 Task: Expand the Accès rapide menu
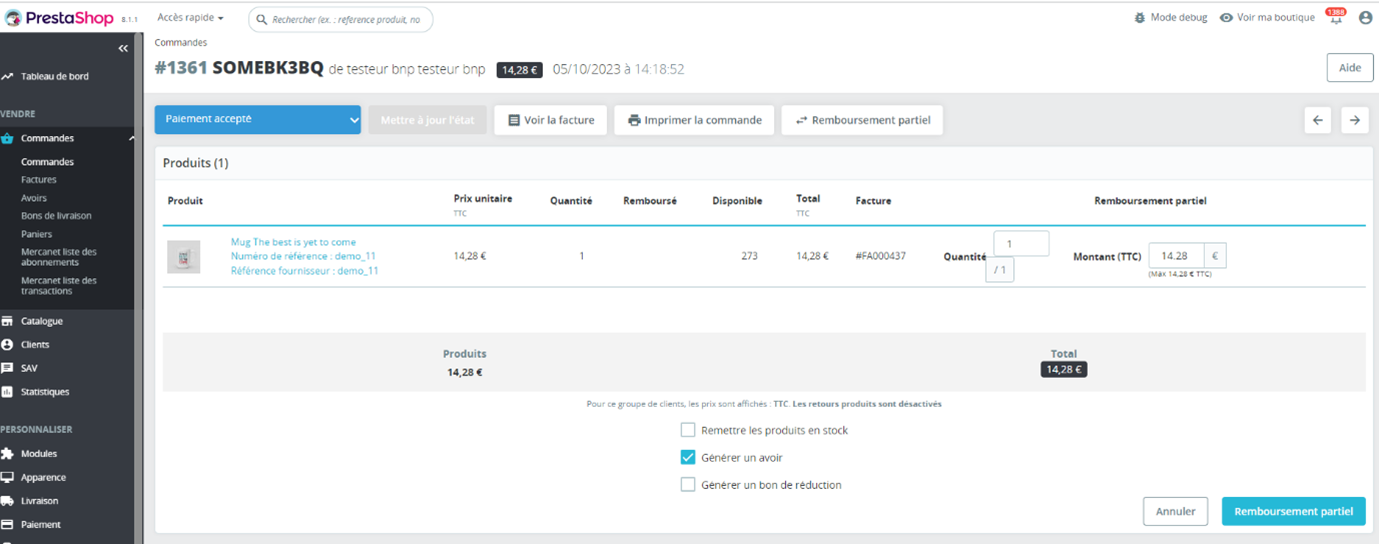[190, 18]
